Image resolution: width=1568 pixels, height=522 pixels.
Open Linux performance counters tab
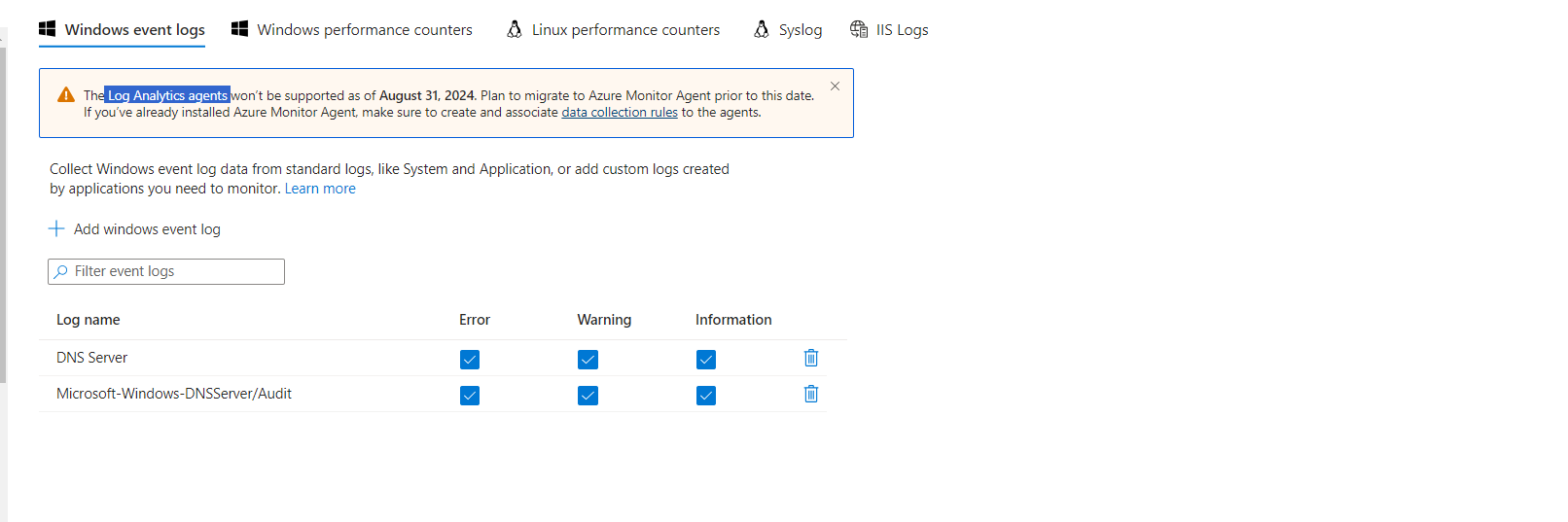[613, 29]
